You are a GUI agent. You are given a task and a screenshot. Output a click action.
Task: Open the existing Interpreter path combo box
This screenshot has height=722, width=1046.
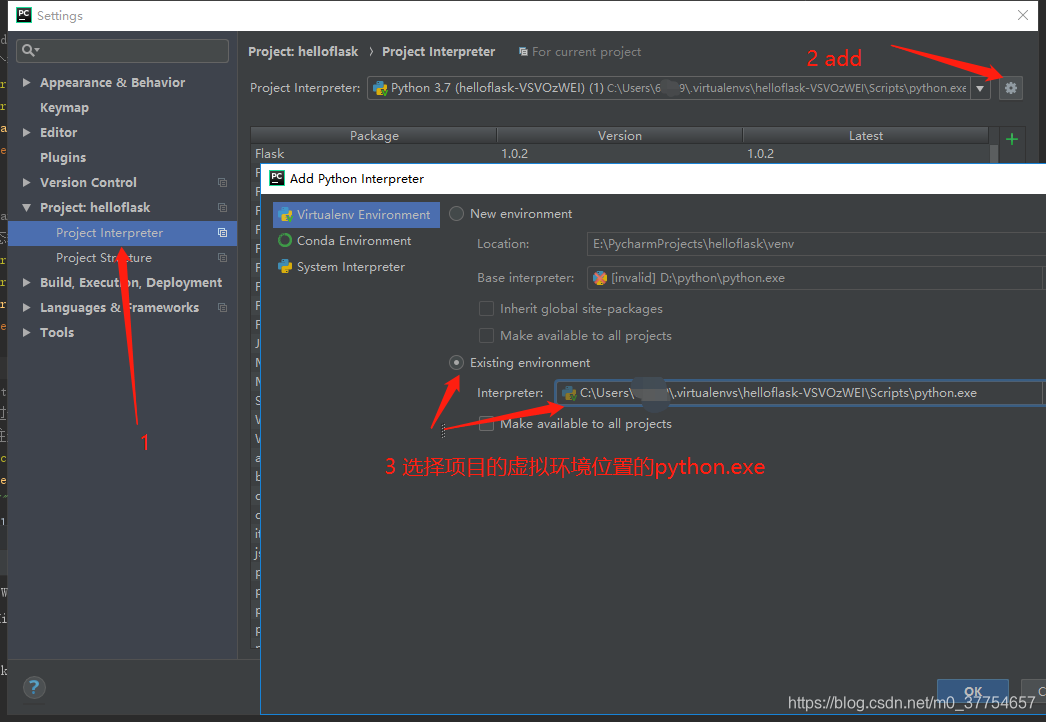pos(799,393)
